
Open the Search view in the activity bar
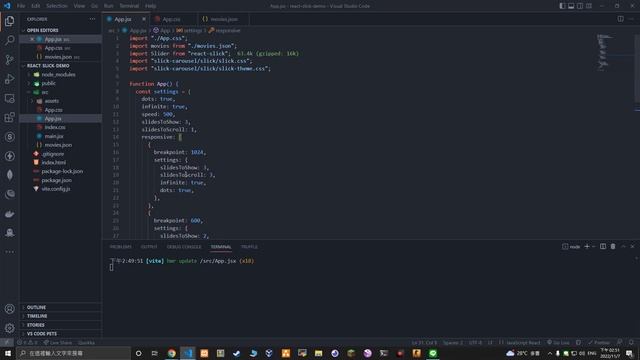point(10,40)
